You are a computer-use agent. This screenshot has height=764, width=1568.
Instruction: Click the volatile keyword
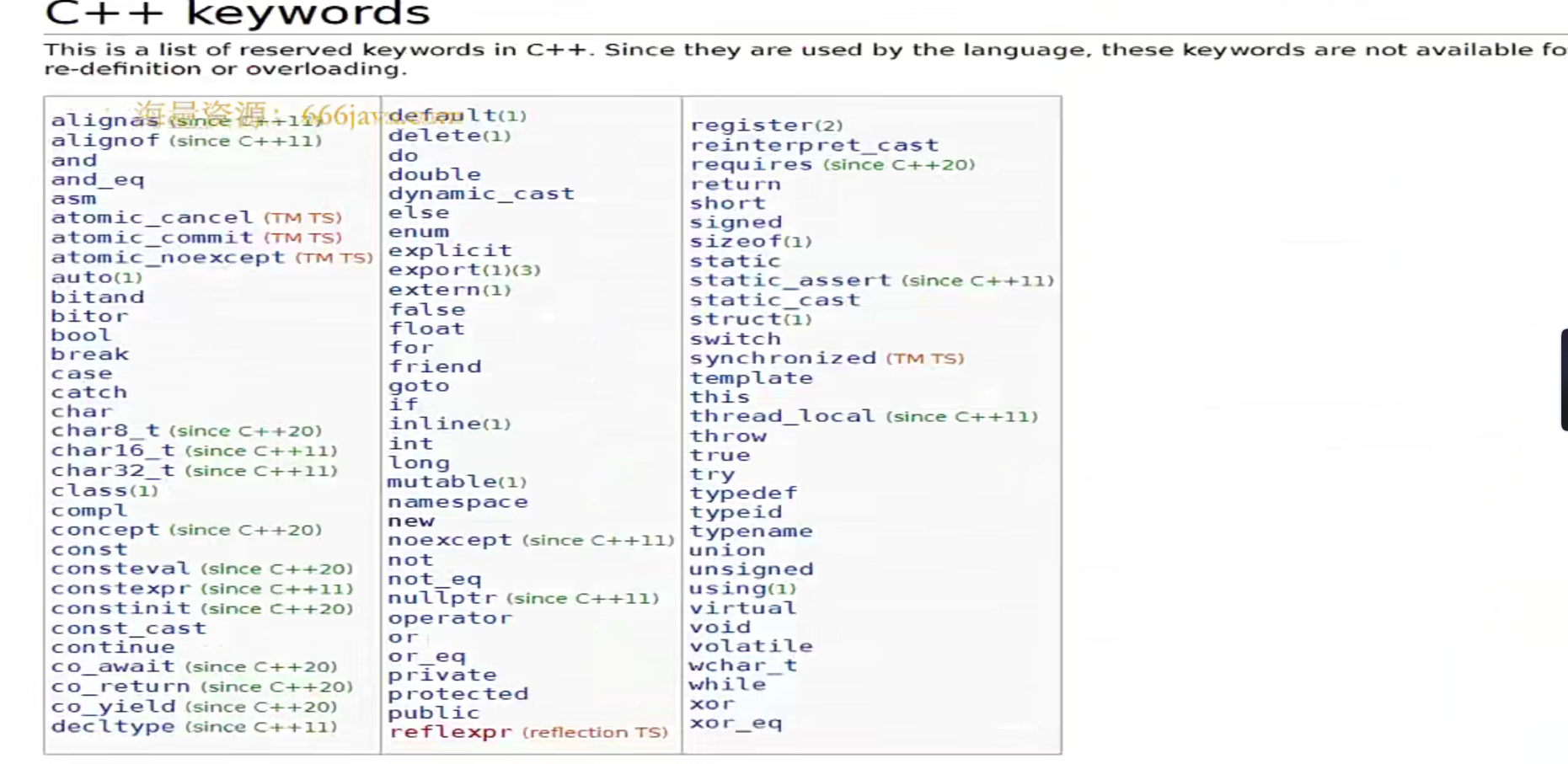(752, 646)
